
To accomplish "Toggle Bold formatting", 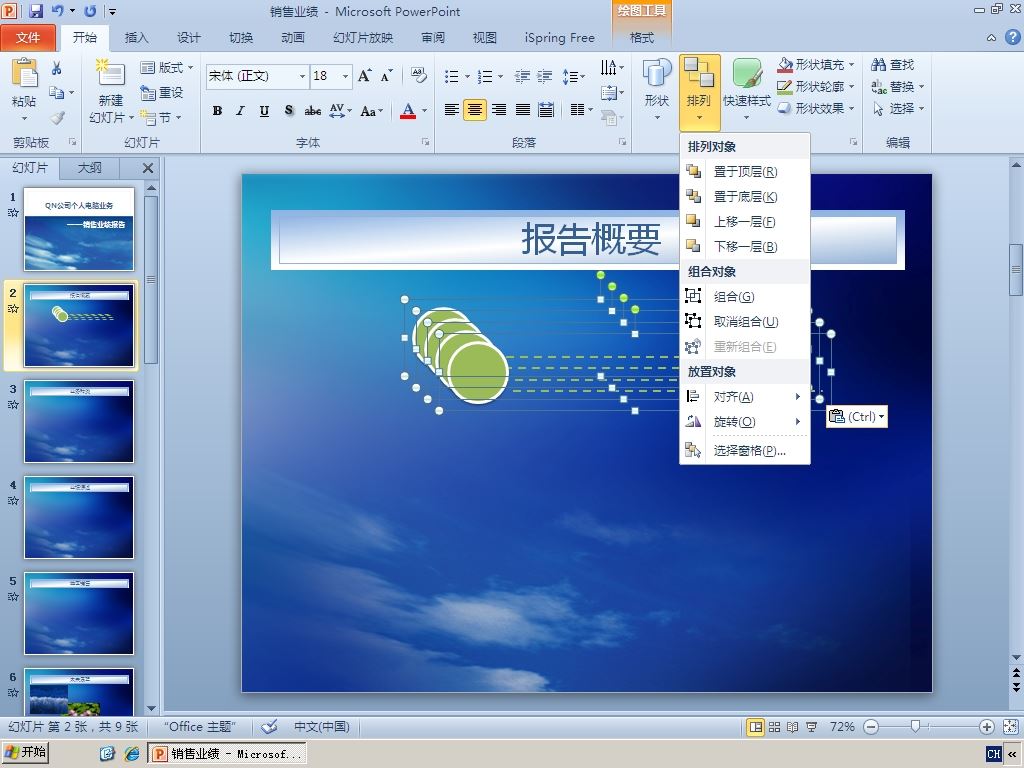I will 217,110.
